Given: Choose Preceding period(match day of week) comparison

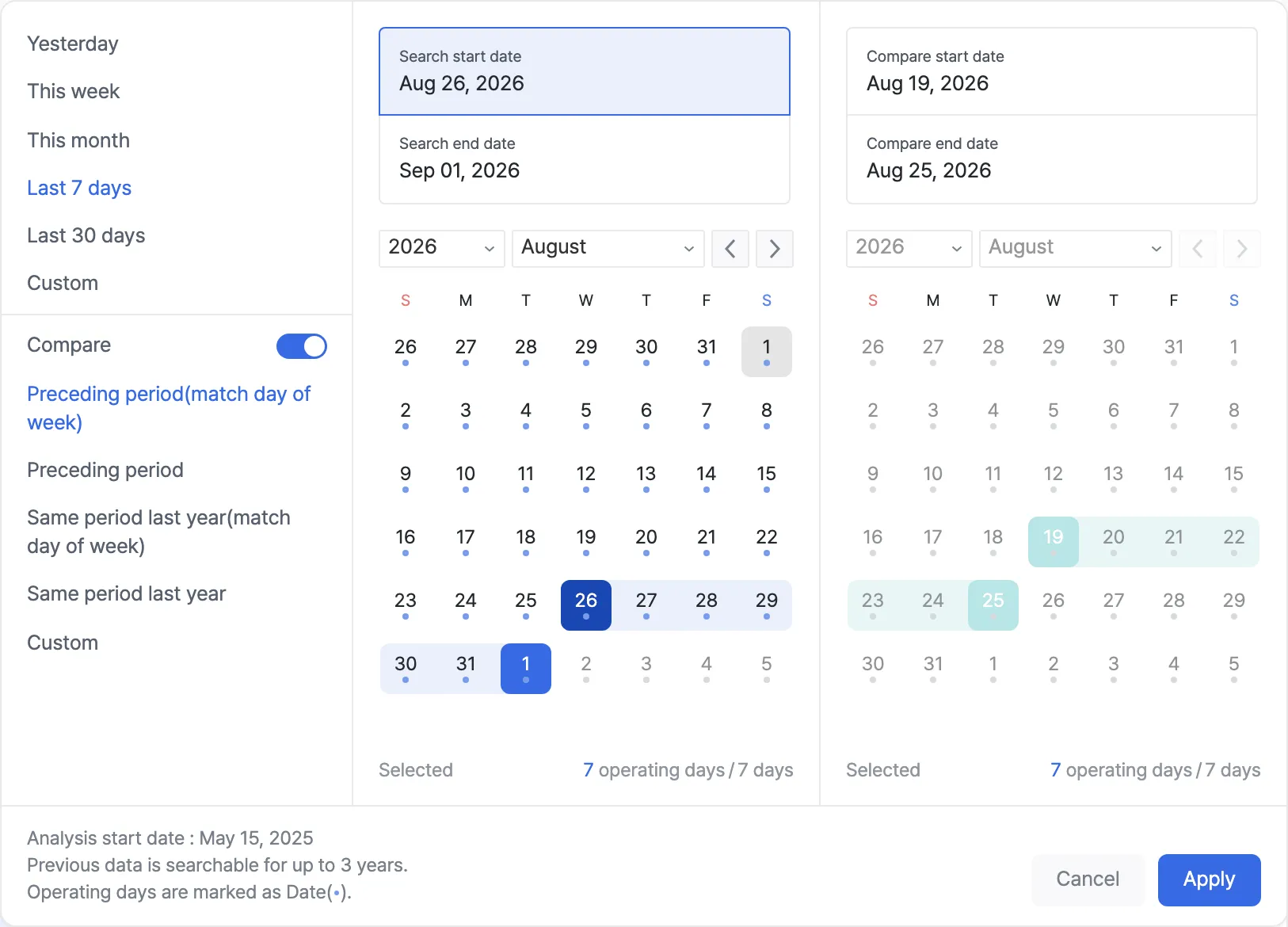Looking at the screenshot, I should [x=169, y=408].
